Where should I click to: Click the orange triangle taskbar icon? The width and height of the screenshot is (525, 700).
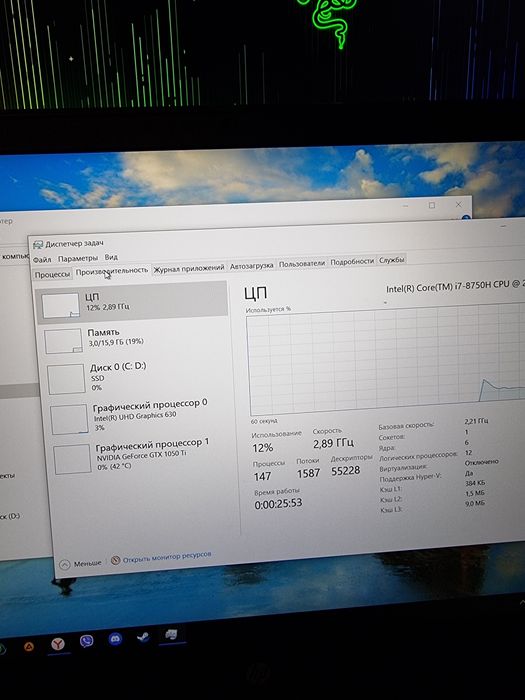(29, 646)
